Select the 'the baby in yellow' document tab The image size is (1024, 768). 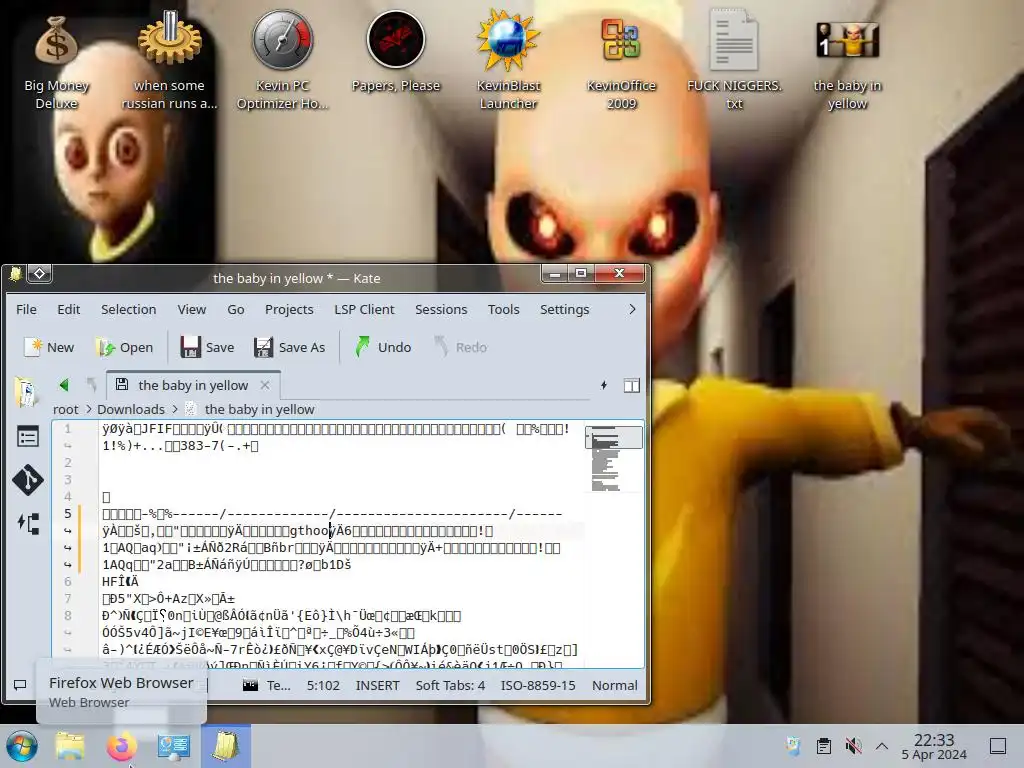193,385
